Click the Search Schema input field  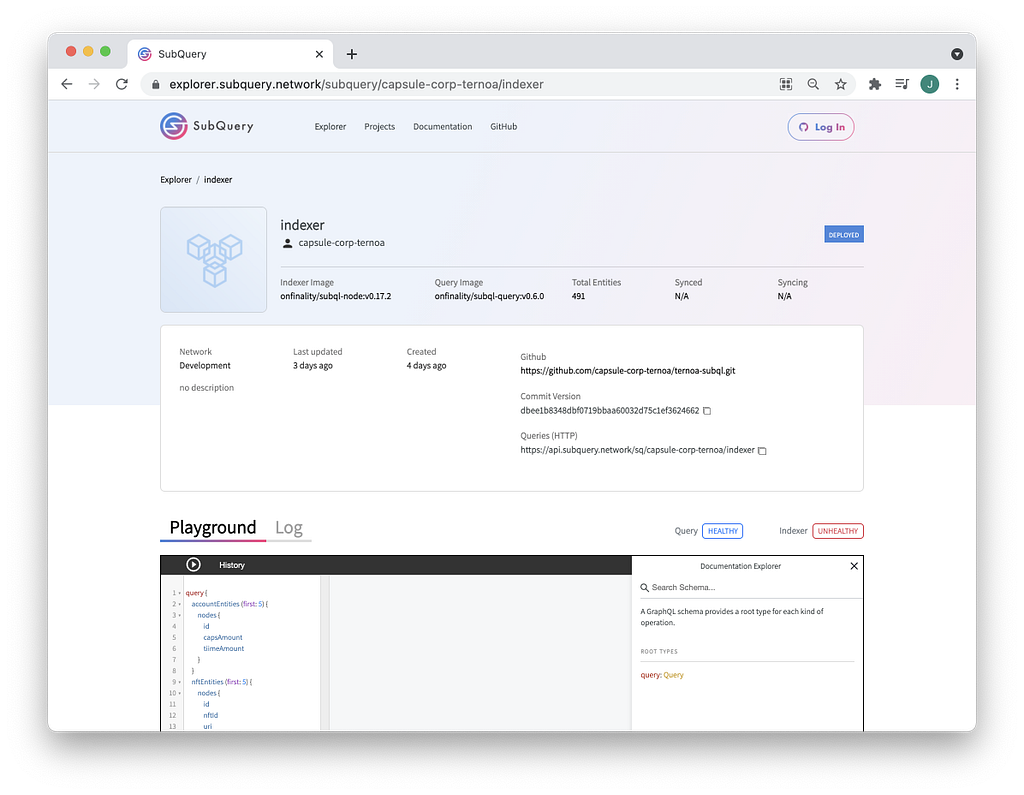click(x=751, y=587)
